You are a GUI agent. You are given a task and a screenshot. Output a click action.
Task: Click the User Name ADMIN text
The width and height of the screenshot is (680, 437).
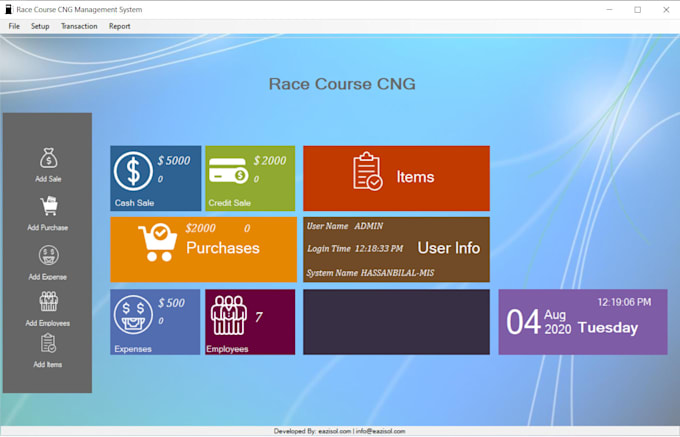click(345, 226)
